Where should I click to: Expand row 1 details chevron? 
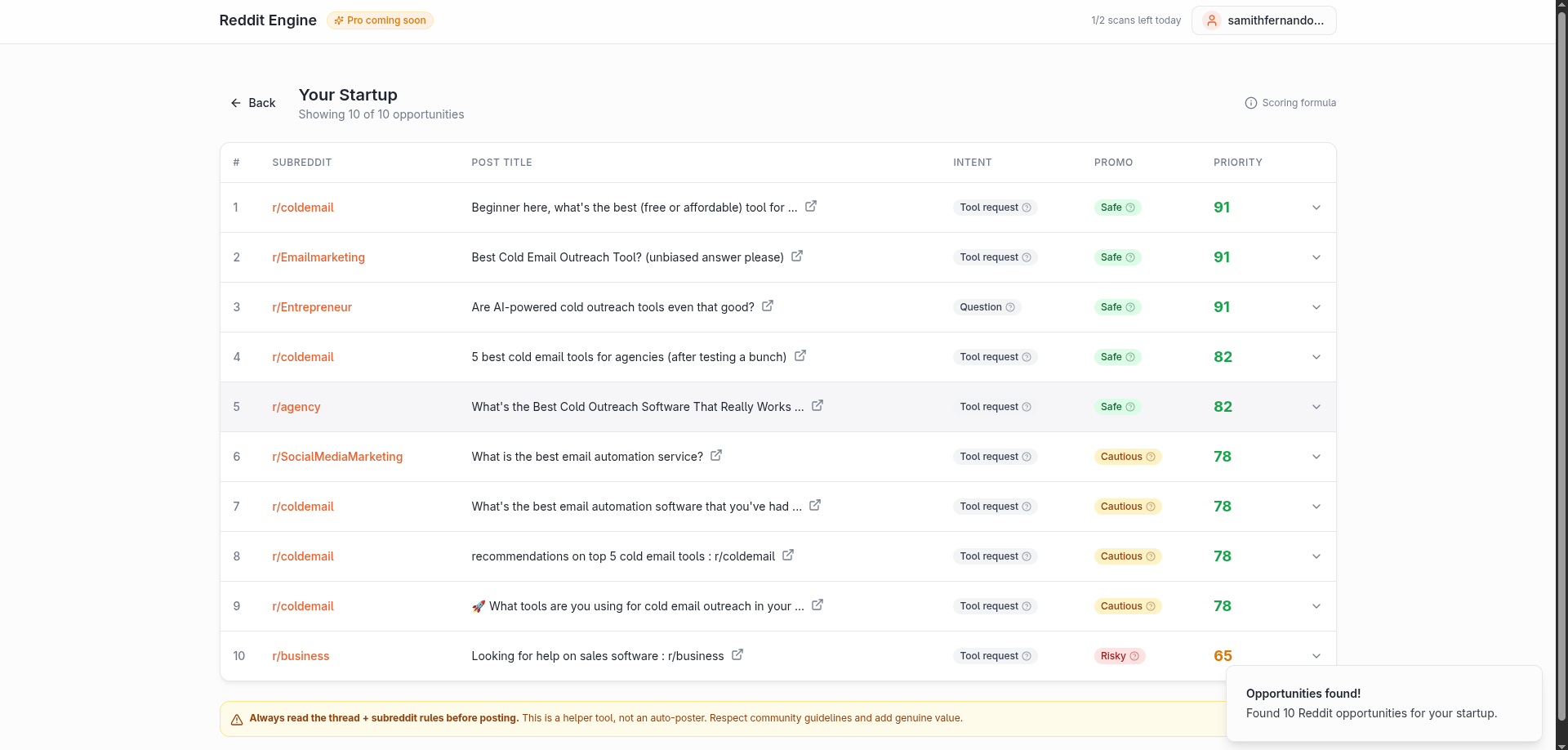click(x=1316, y=208)
